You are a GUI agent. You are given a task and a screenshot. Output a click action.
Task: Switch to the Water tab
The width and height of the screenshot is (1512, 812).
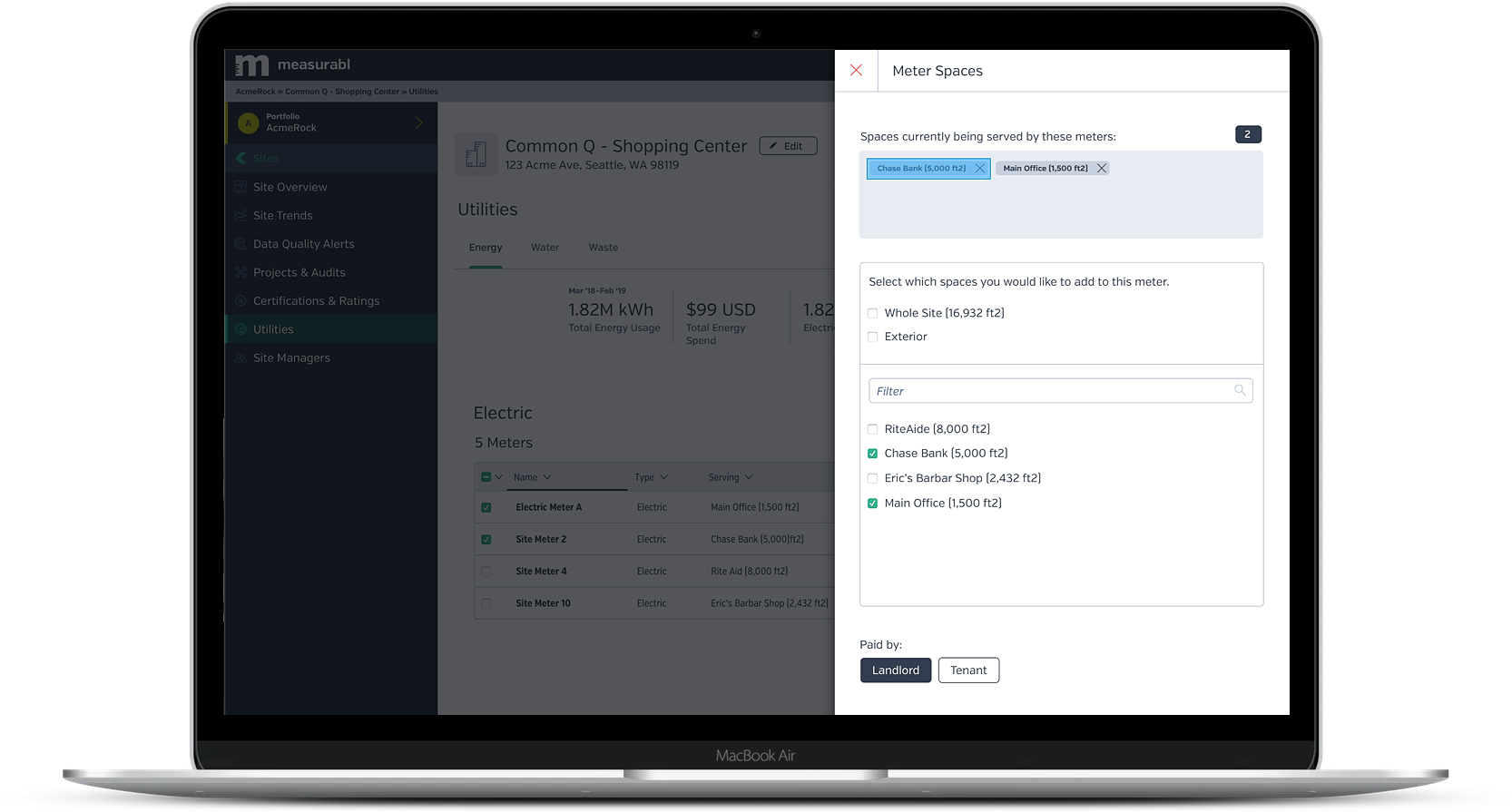(x=545, y=247)
